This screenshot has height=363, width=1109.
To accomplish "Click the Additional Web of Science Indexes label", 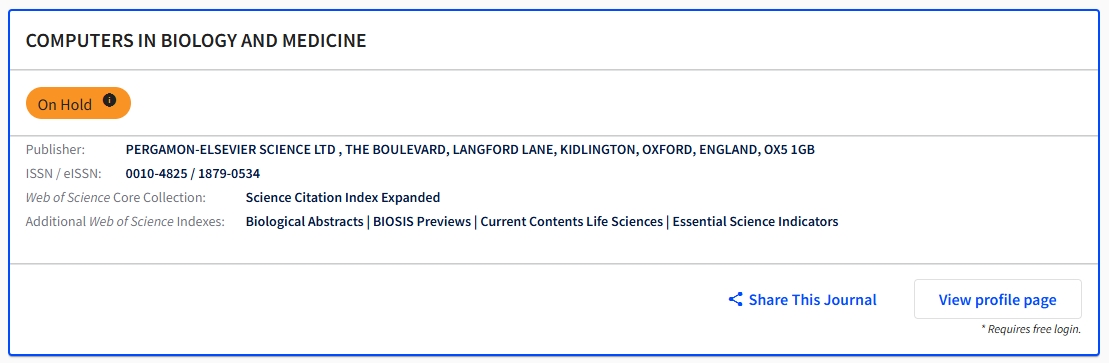I will coord(125,221).
